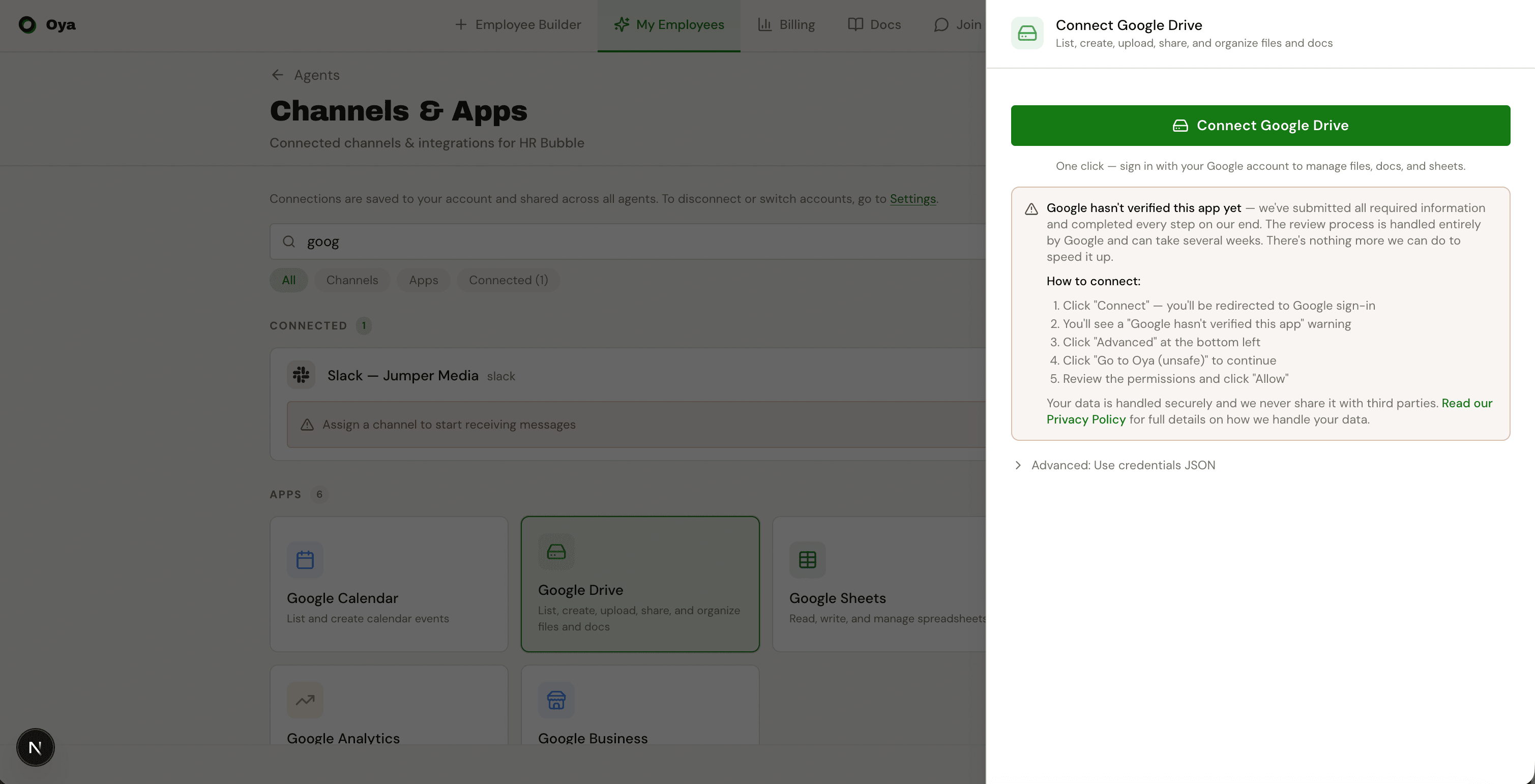Screen dimensions: 1535x784
Task: Select the All filter pill
Action: pyautogui.click(x=288, y=280)
